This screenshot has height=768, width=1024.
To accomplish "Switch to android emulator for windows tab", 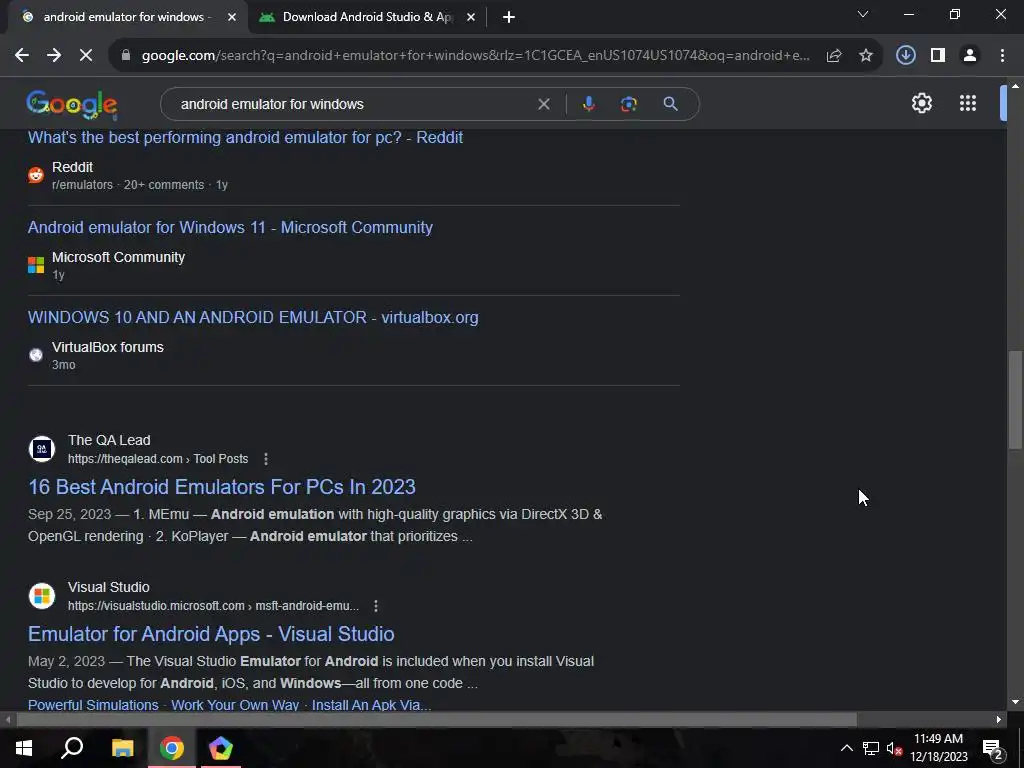I will coord(128,18).
